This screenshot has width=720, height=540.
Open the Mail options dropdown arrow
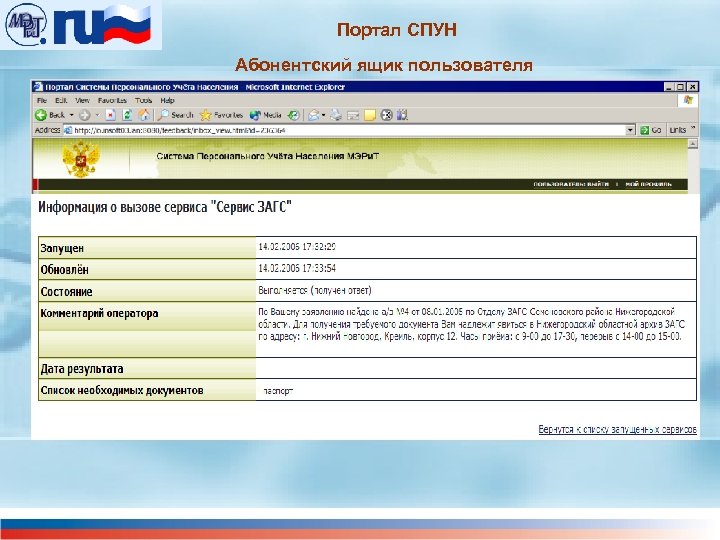tap(323, 115)
